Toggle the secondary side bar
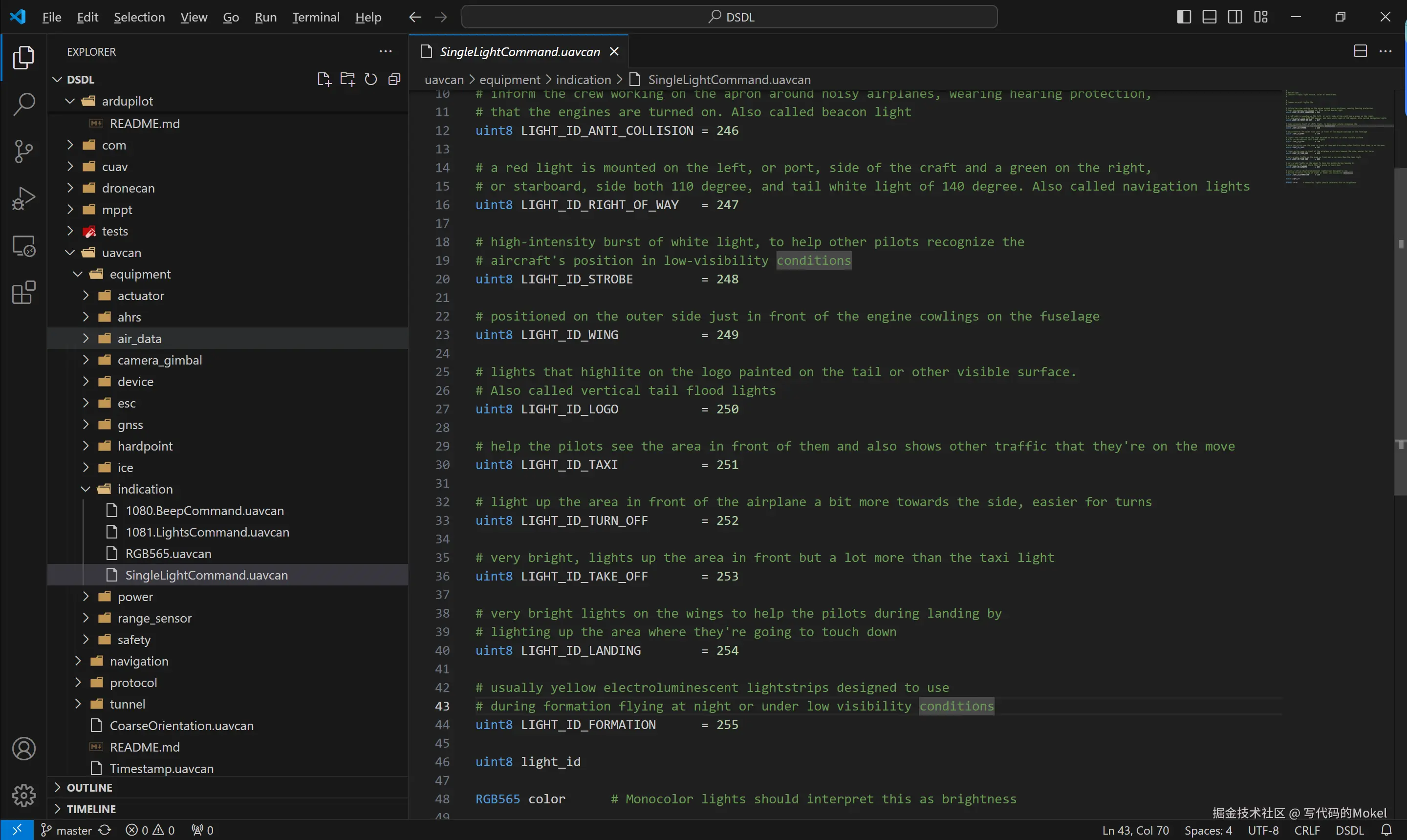 (1235, 17)
